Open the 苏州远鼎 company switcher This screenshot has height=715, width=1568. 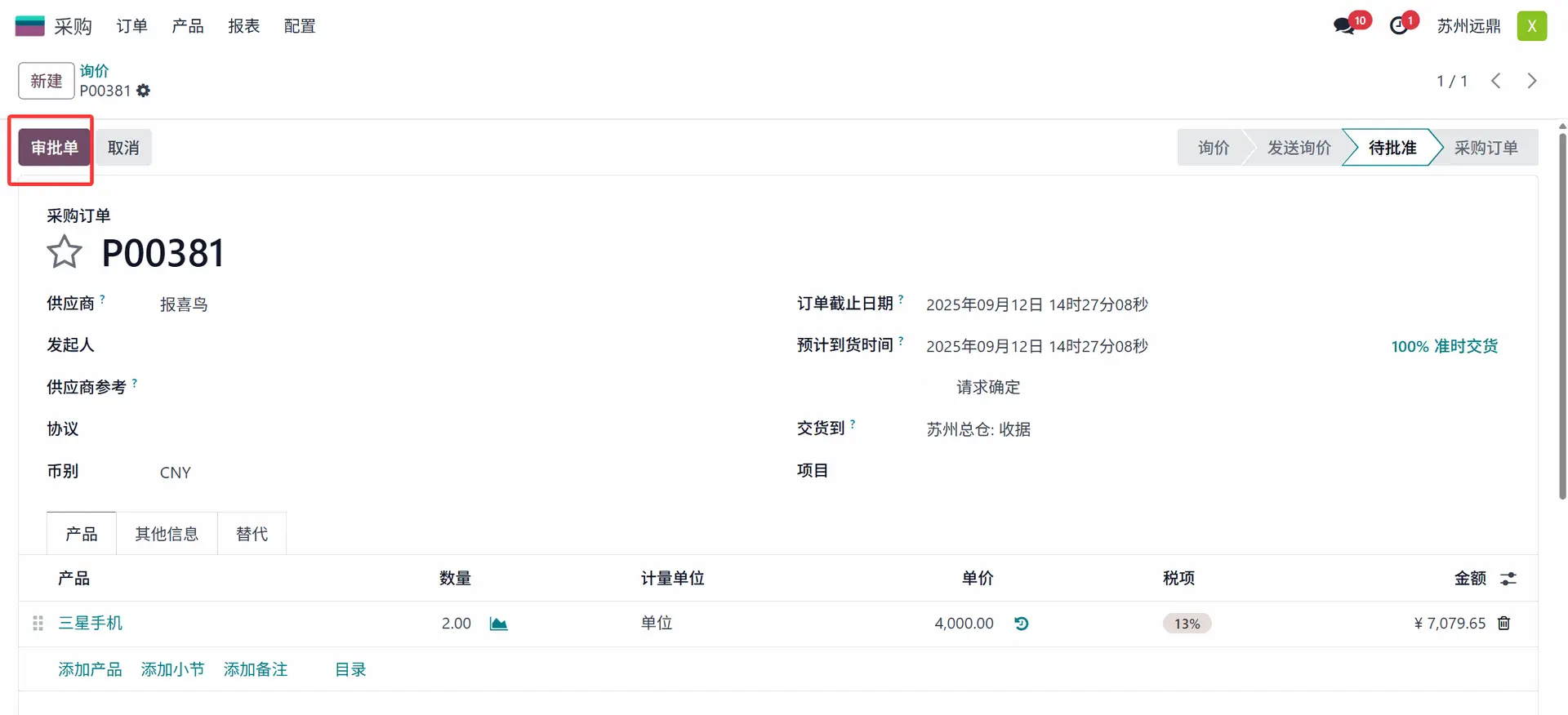click(1468, 26)
